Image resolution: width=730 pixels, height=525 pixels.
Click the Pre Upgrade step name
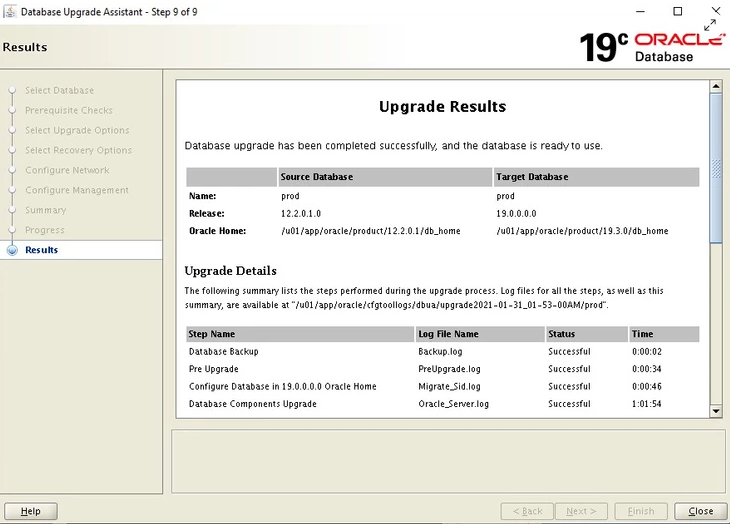click(x=214, y=369)
